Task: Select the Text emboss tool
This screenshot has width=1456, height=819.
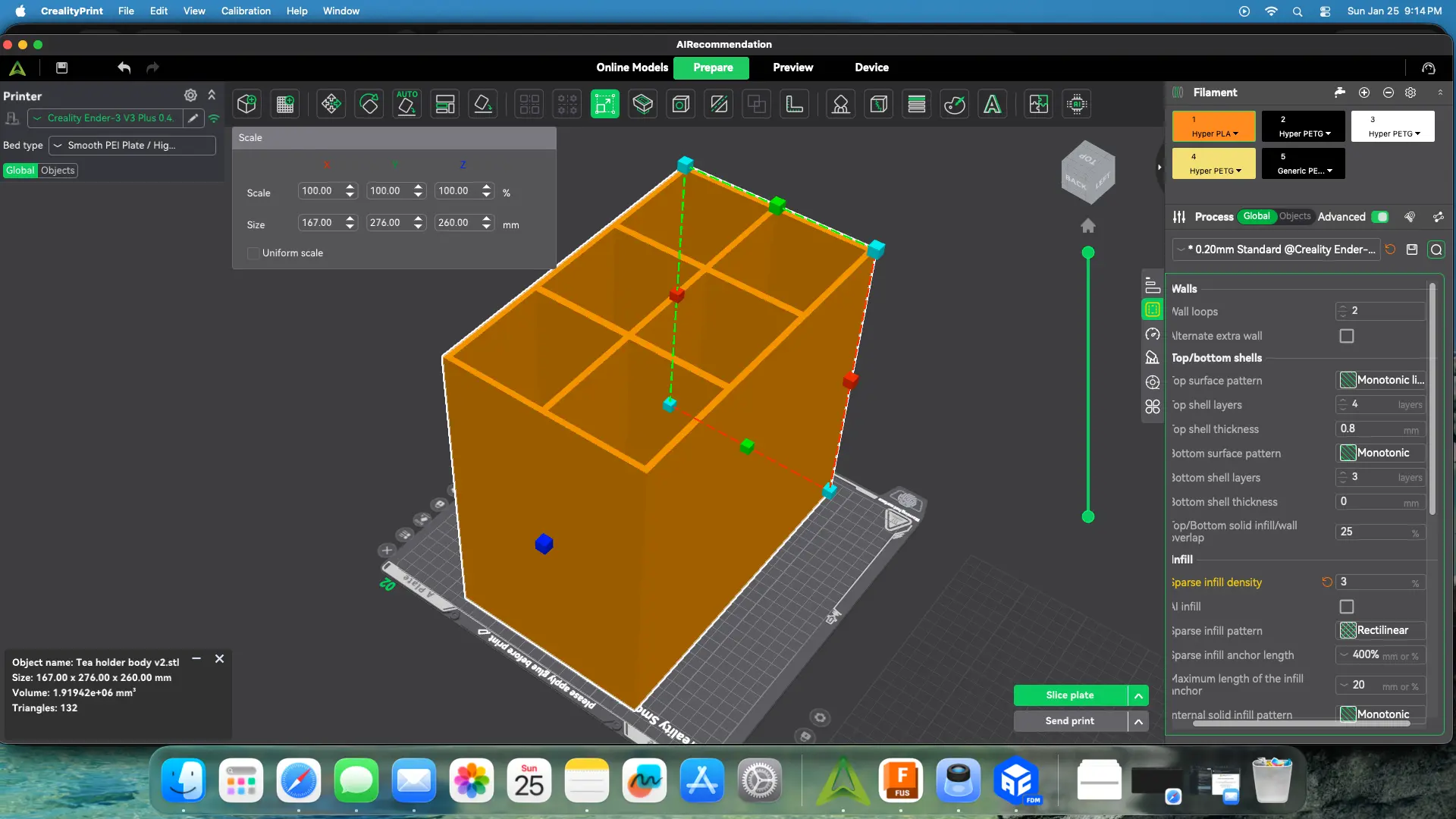Action: 993,104
